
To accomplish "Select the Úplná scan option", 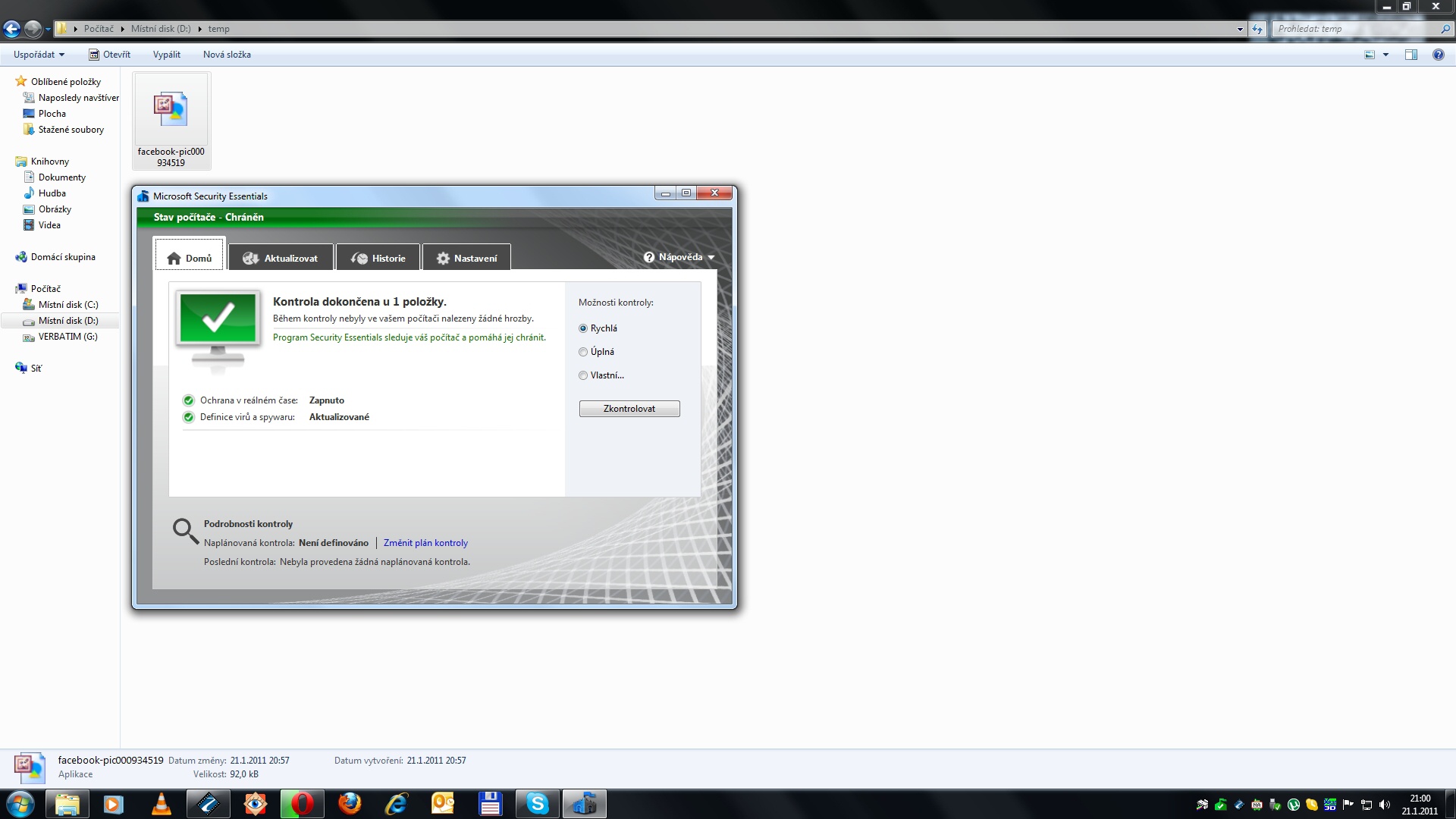I will click(583, 352).
